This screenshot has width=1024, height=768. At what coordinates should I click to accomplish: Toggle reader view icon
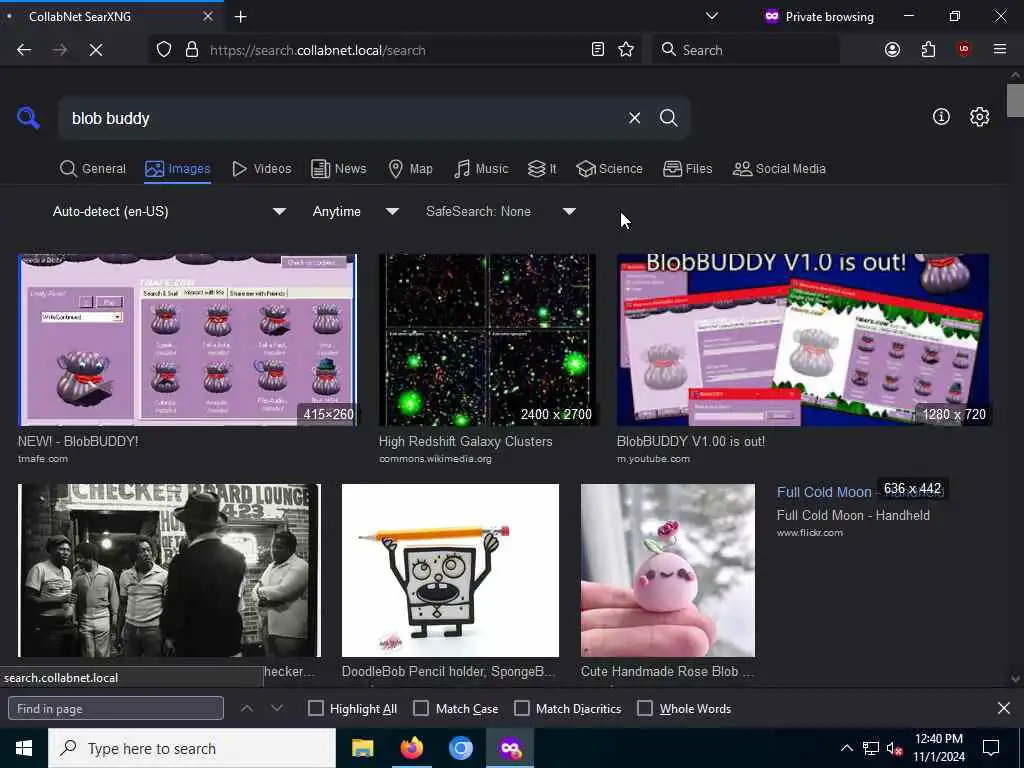pyautogui.click(x=598, y=50)
